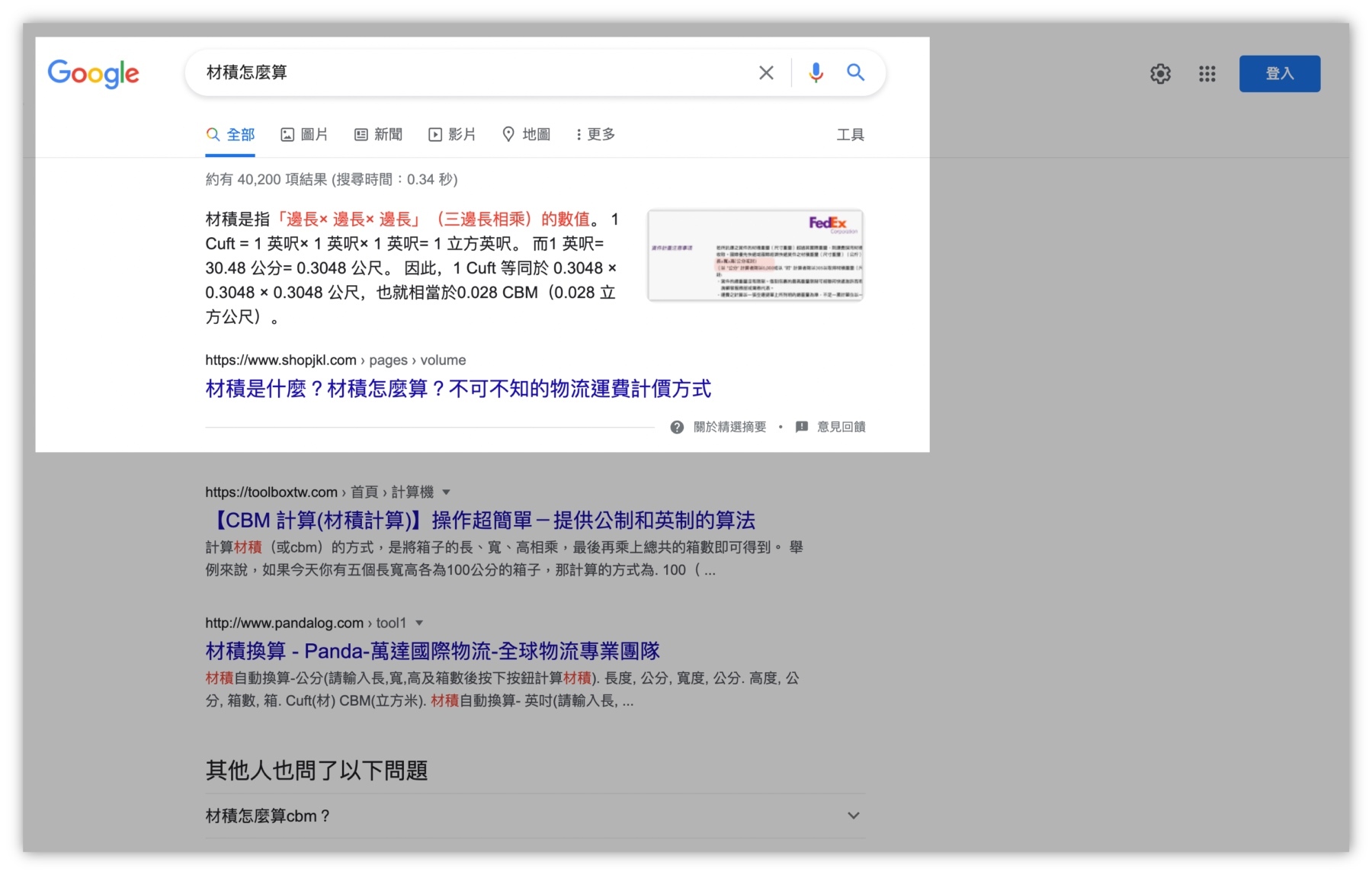The image size is (1372, 875).
Task: Clear the search query using the X icon
Action: (766, 72)
